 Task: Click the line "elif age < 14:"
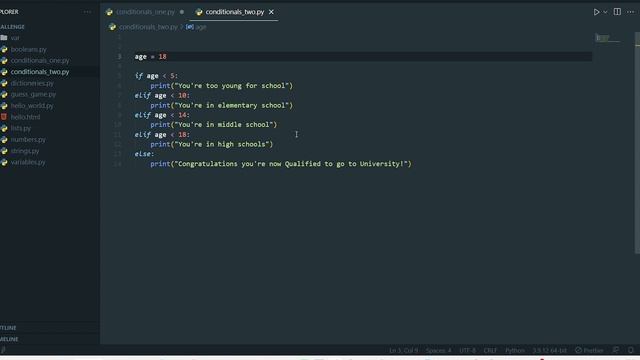tap(162, 115)
